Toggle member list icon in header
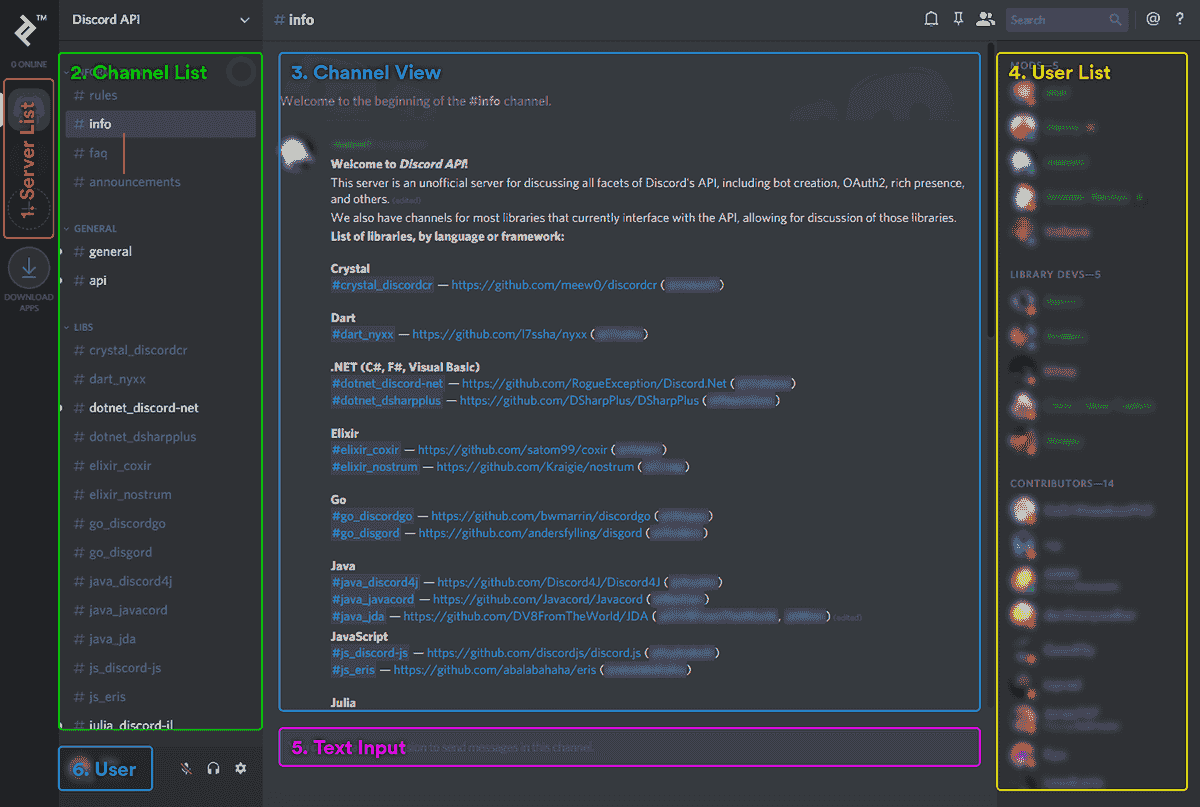Image resolution: width=1200 pixels, height=807 pixels. pos(986,19)
